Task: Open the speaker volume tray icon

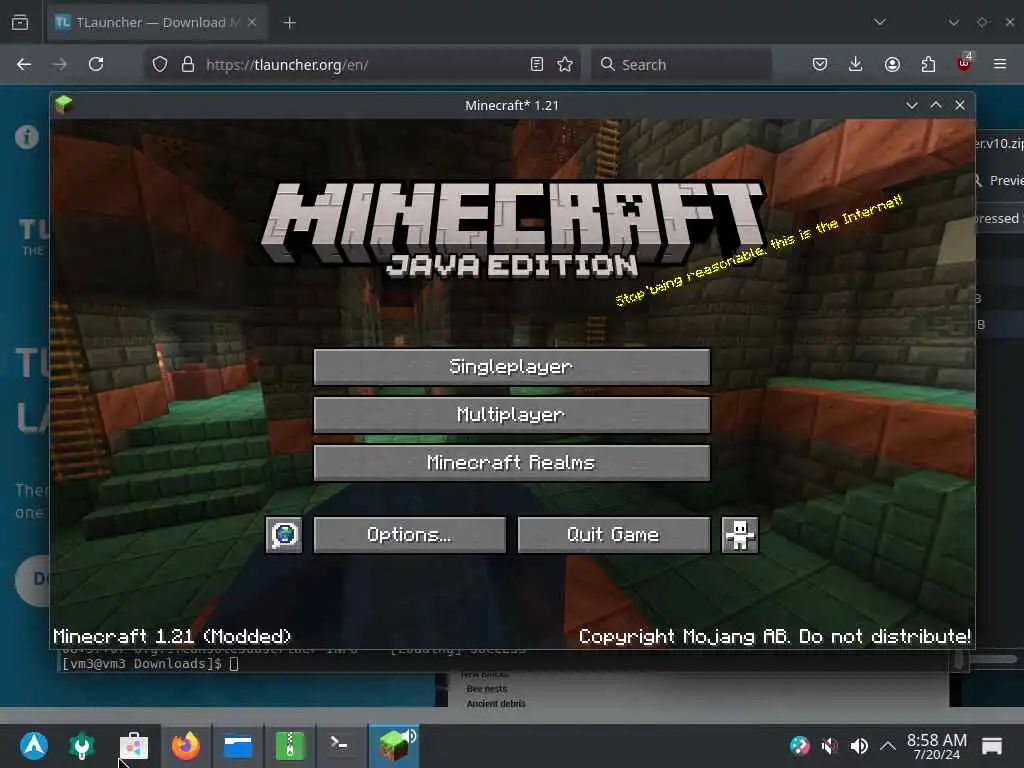Action: [x=859, y=745]
